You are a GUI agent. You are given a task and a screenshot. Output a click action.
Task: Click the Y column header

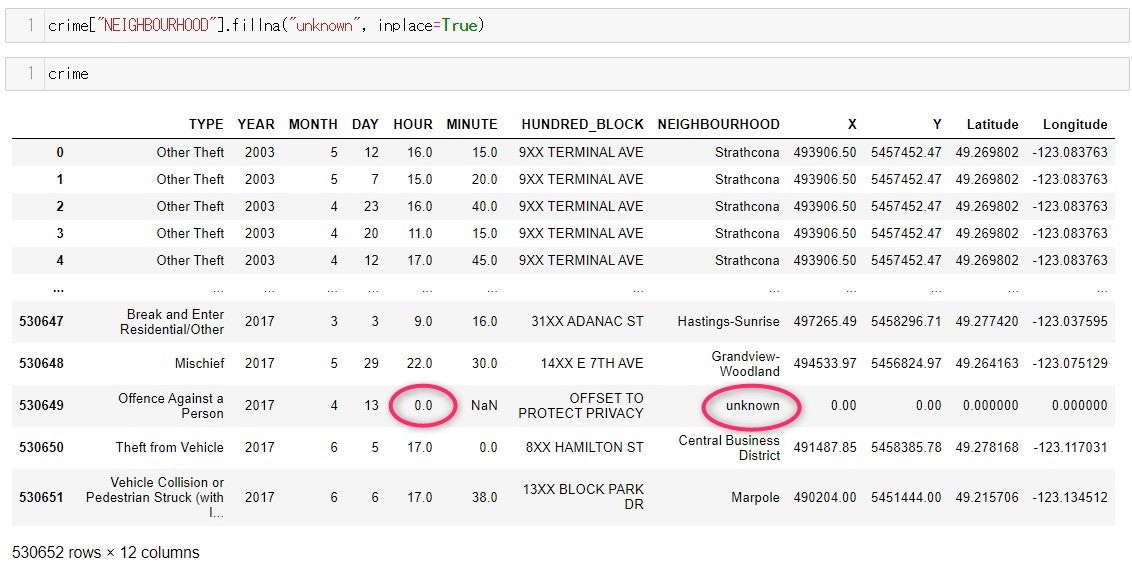937,124
